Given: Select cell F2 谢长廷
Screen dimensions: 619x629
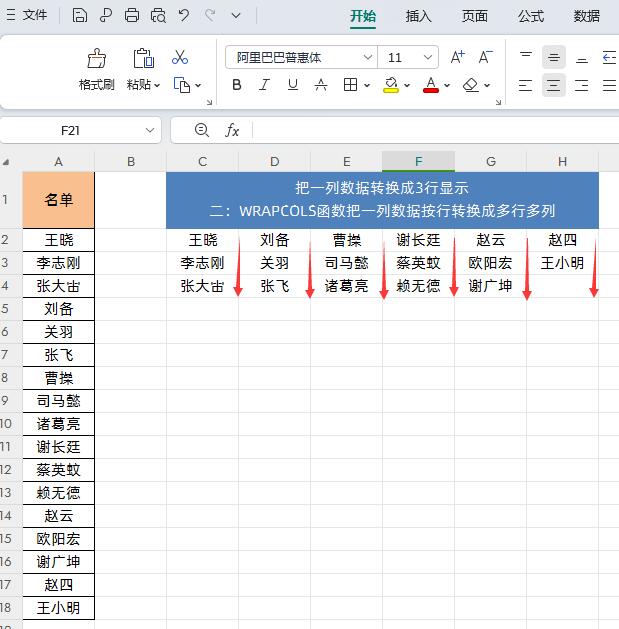Looking at the screenshot, I should (418, 240).
